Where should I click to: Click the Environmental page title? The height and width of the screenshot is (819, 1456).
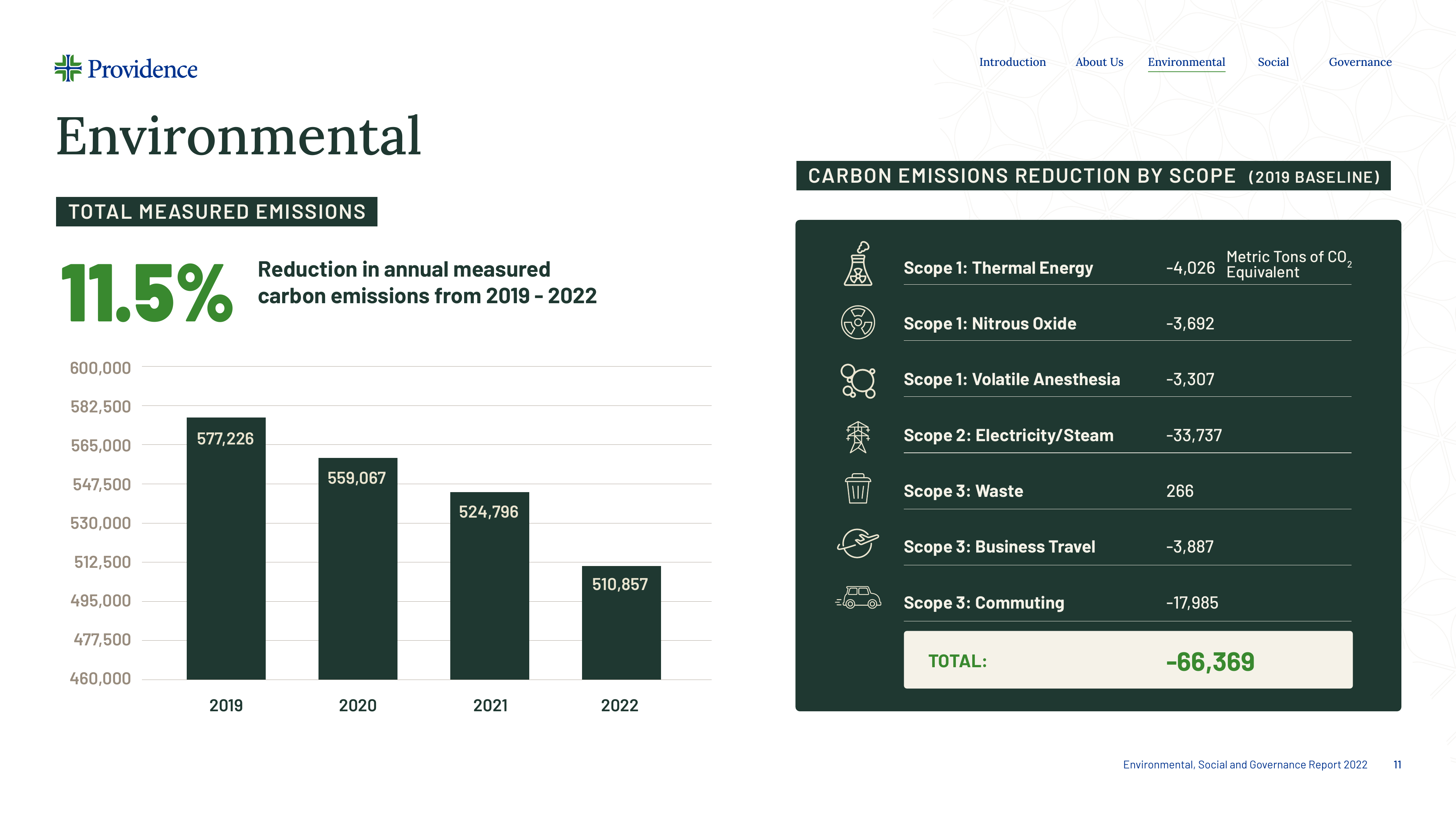(x=238, y=136)
